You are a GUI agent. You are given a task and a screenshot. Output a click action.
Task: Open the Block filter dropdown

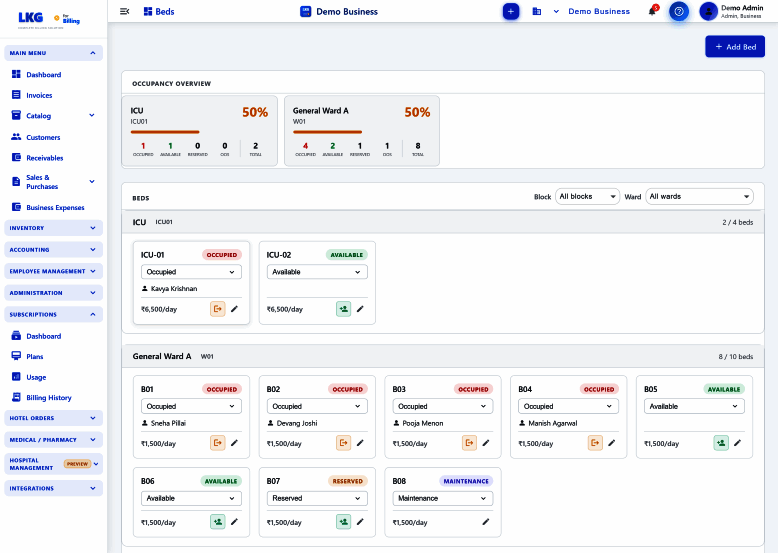click(x=587, y=196)
